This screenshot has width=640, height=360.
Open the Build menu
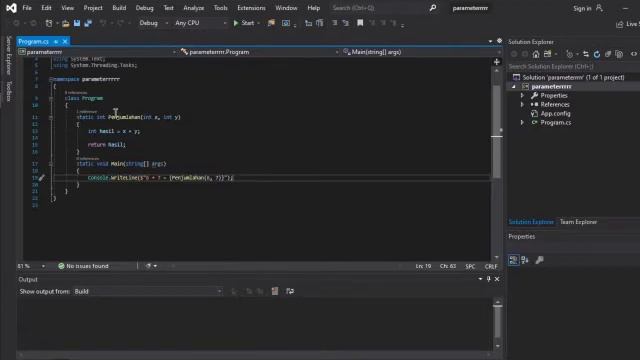click(x=119, y=8)
